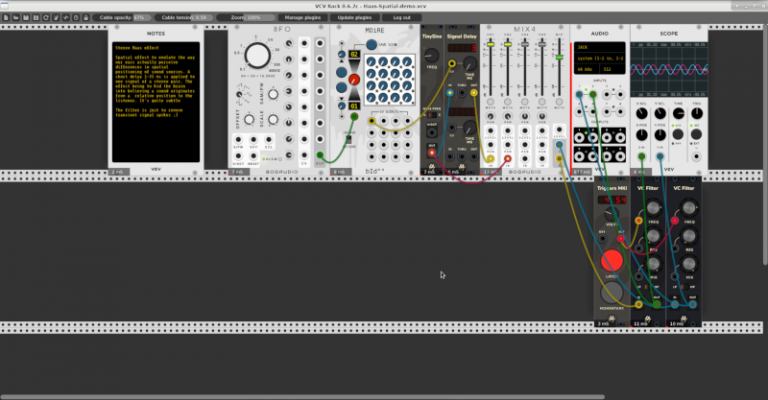768x400 pixels.
Task: Click the MIX4 channel 1 fader
Action: 490,45
